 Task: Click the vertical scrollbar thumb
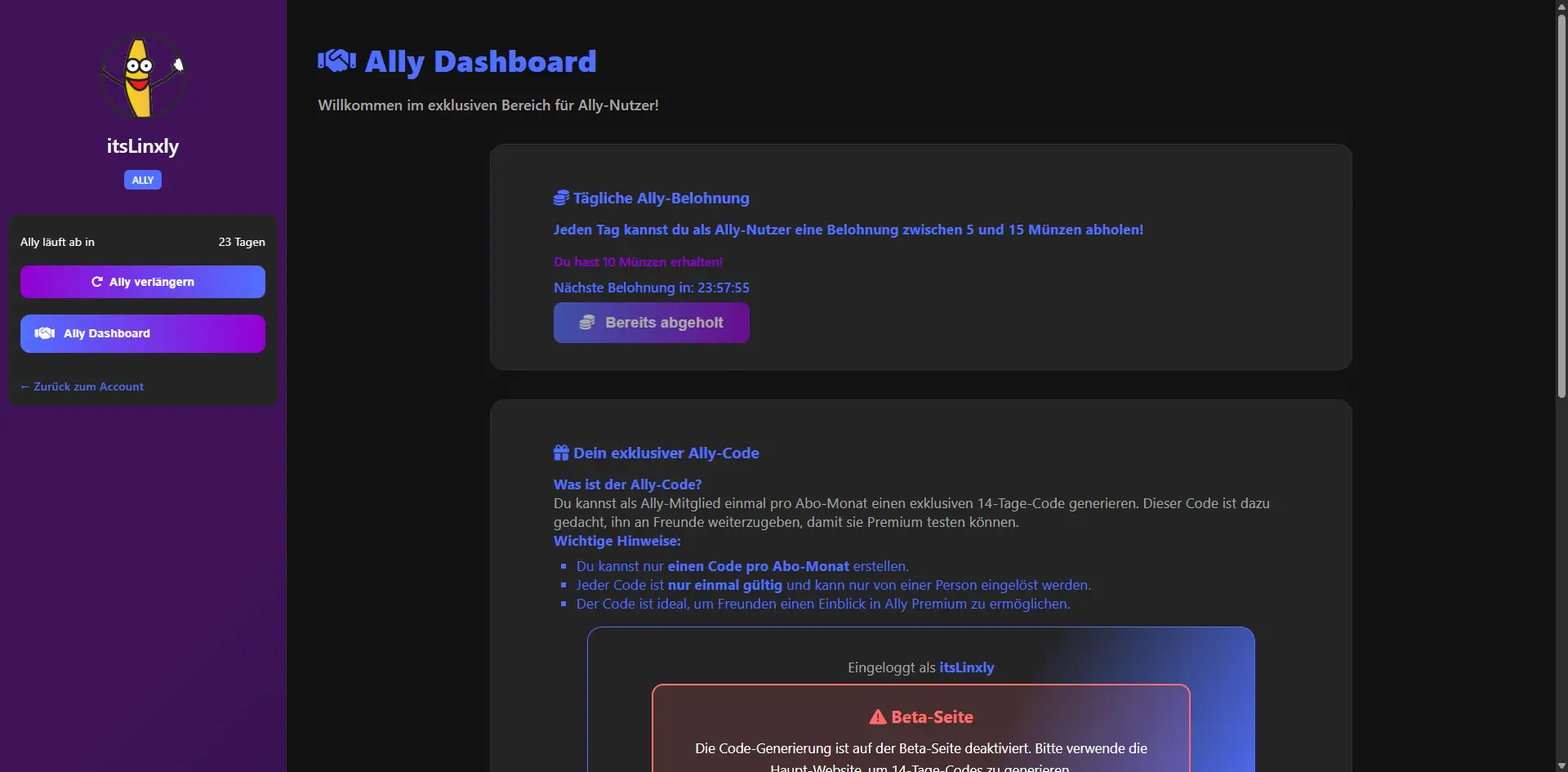click(x=1561, y=204)
